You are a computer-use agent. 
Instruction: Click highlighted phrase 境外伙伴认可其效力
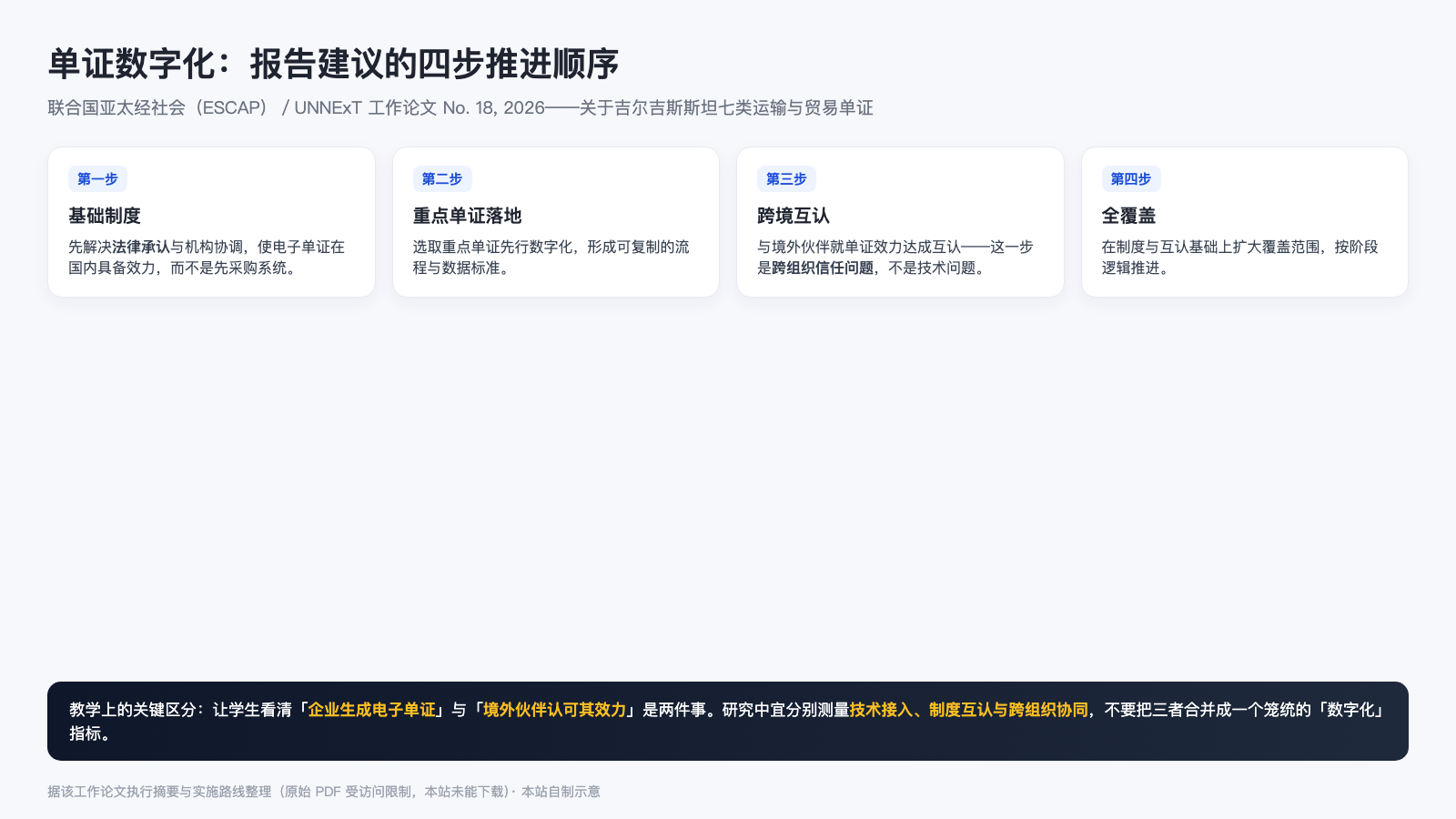pos(555,710)
